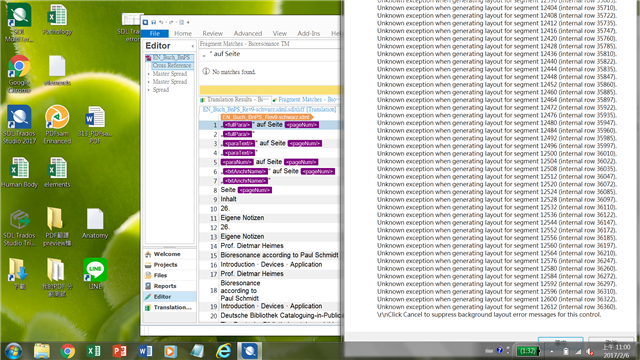This screenshot has width=640, height=360.
Task: Switch to the Review ribbon tab
Action: click(x=213, y=33)
